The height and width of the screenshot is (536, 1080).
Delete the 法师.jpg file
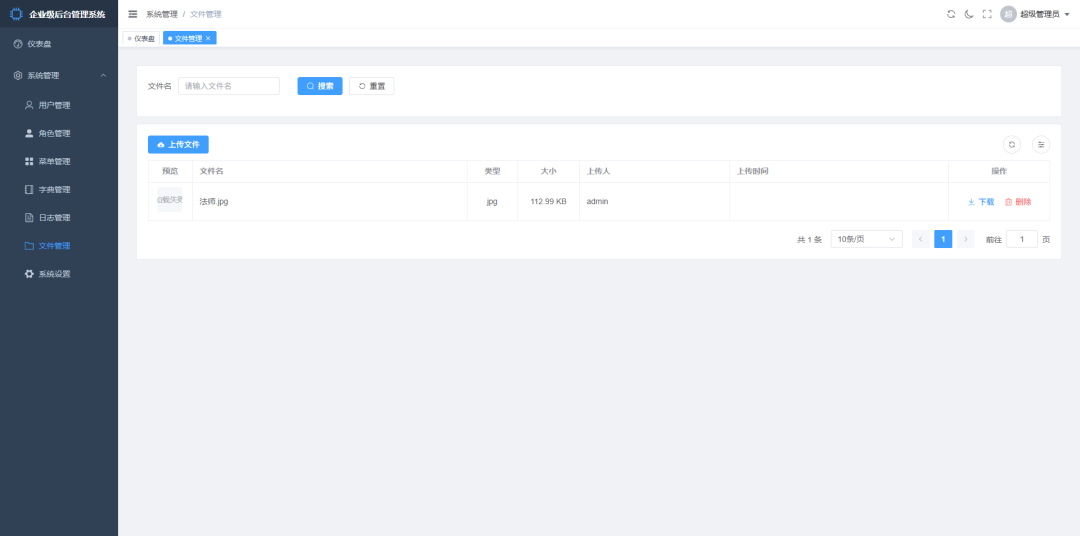coord(1018,202)
